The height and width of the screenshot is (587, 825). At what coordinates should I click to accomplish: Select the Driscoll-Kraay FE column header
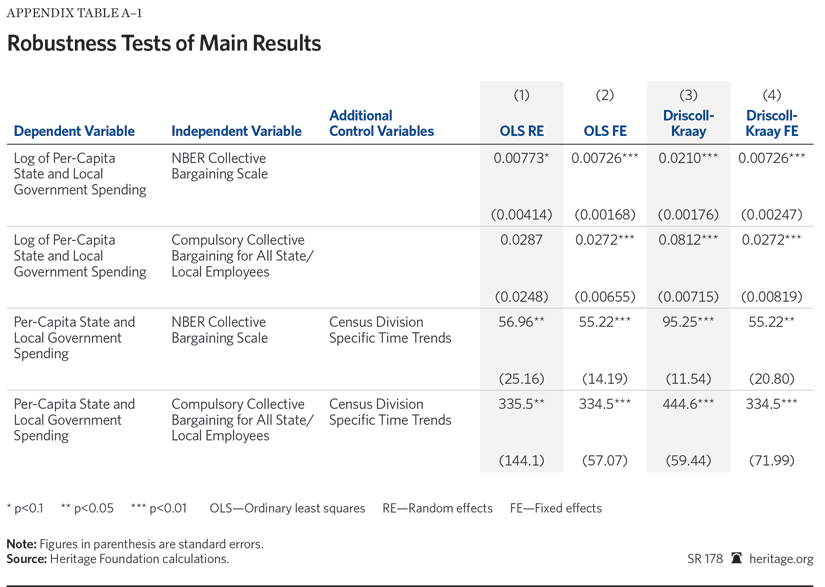(771, 123)
